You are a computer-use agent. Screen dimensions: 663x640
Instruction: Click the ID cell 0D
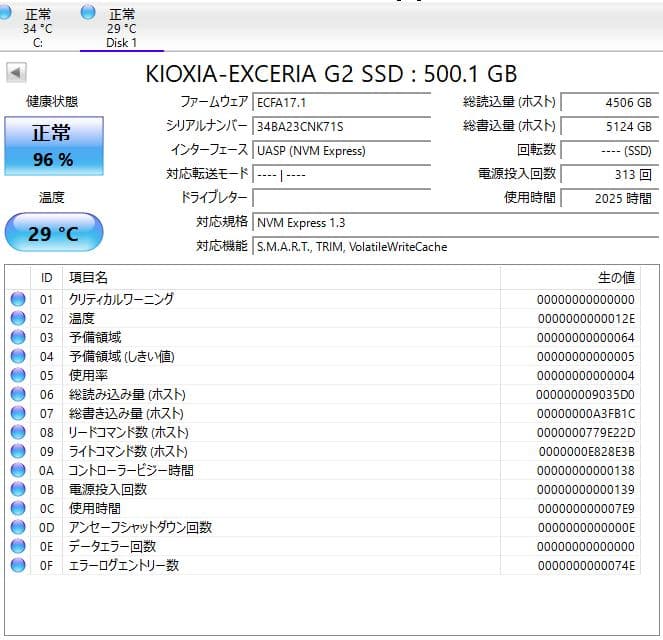point(47,528)
